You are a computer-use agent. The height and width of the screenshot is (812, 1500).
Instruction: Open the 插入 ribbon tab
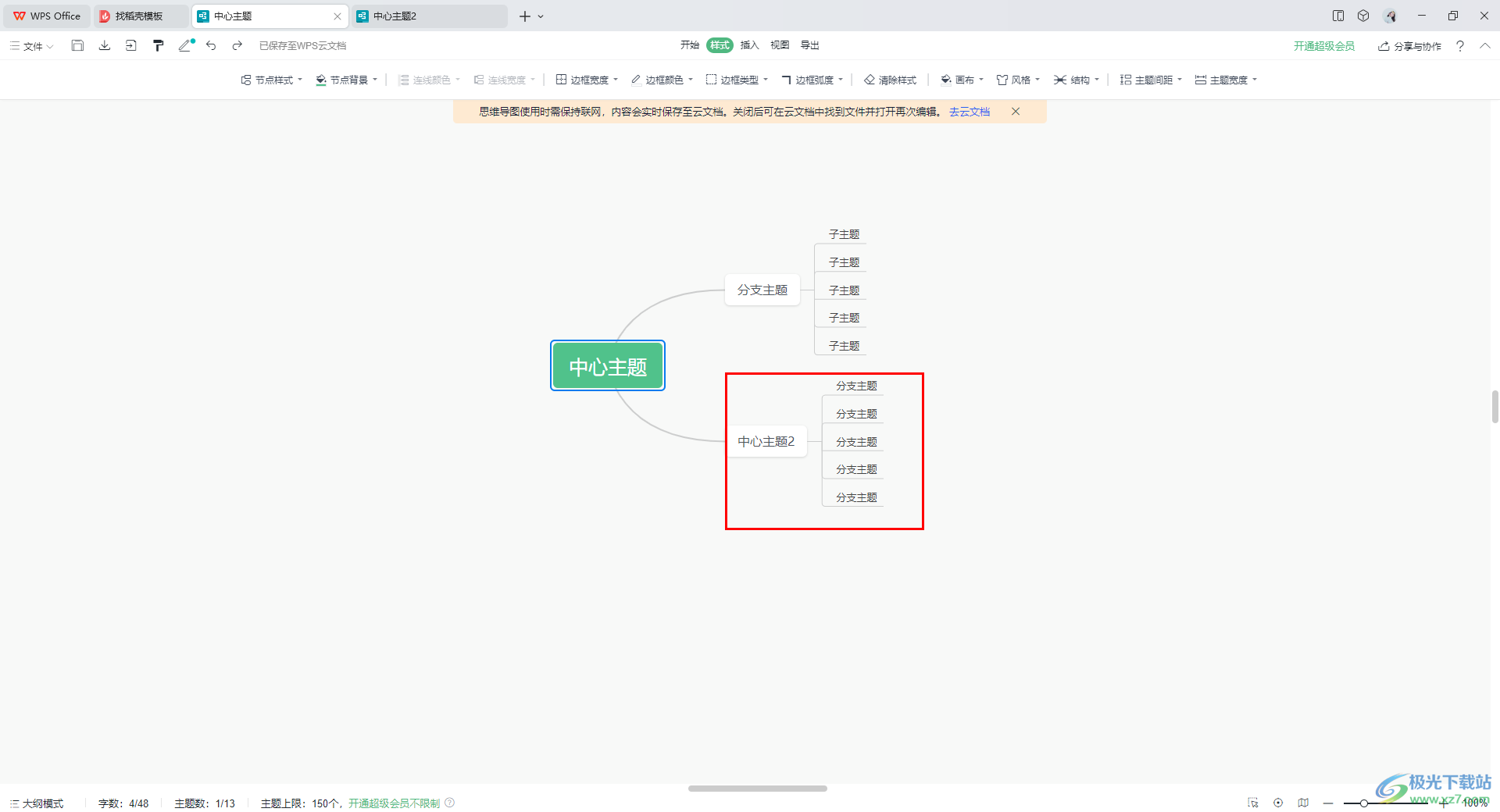[749, 45]
